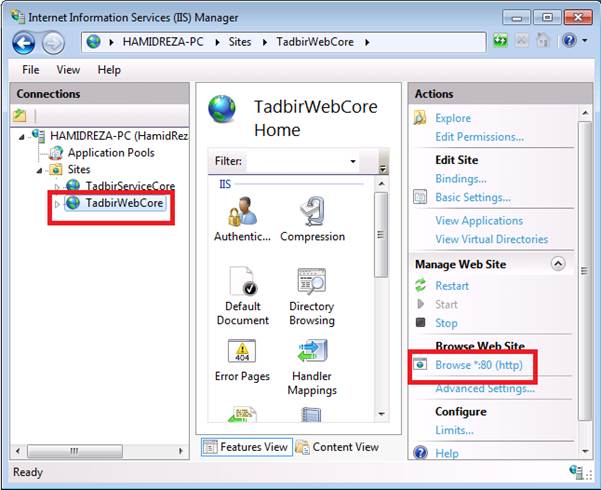601x490 pixels.
Task: Click the Actions pane scroll down arrow
Action: (x=585, y=451)
